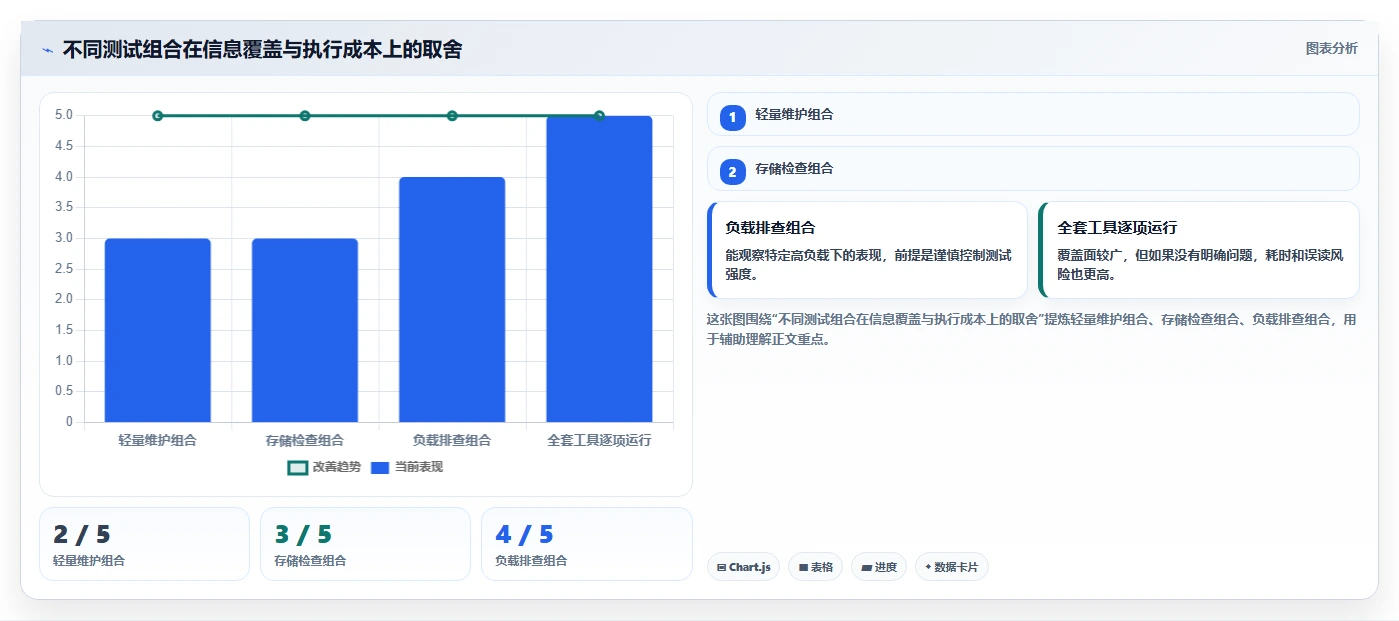Click the 表格 tag
Viewport: 1399px width, 621px height.
816,567
